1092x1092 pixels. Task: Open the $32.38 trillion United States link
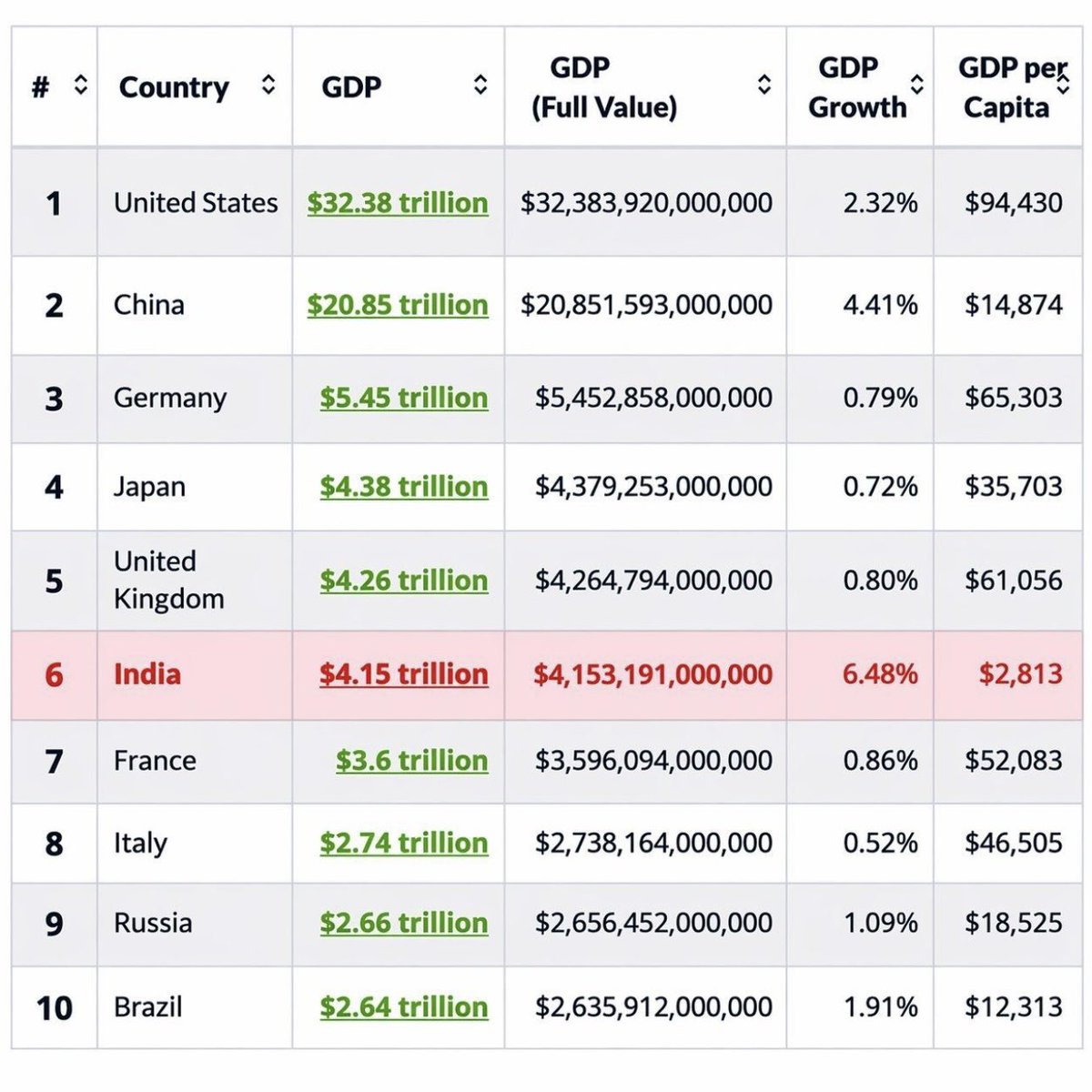click(x=398, y=203)
